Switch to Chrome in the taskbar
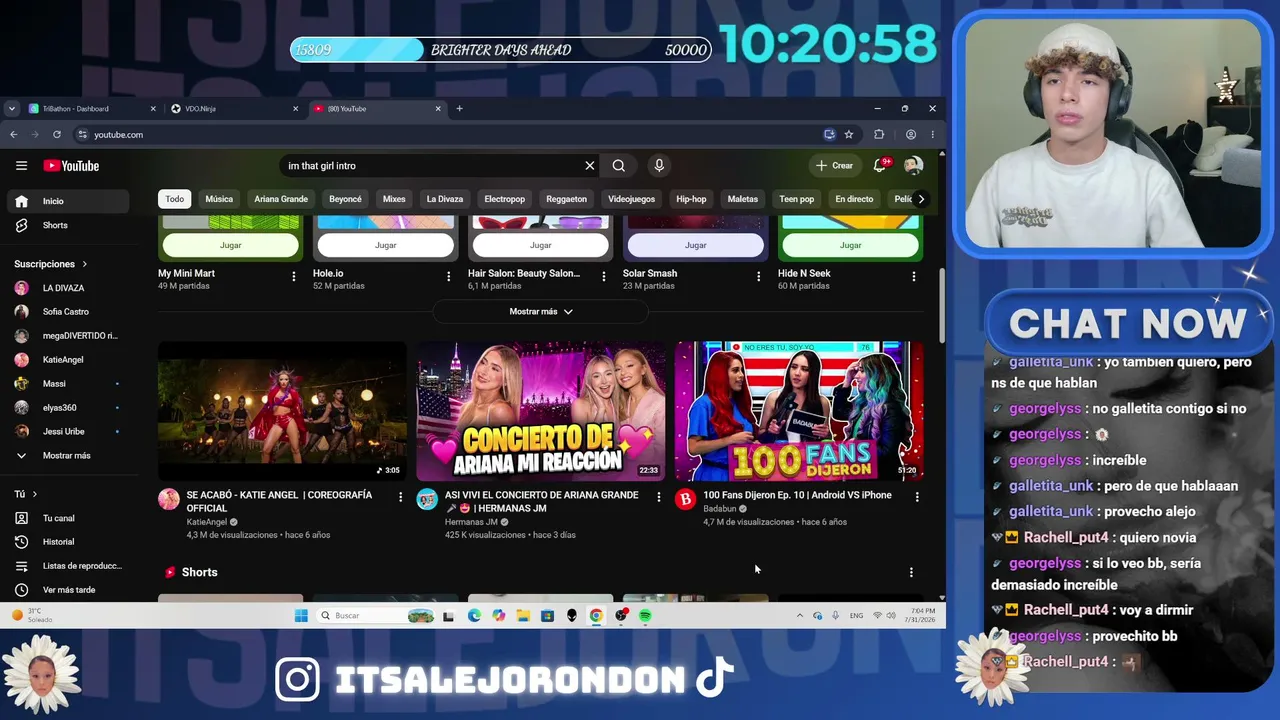 coord(596,616)
